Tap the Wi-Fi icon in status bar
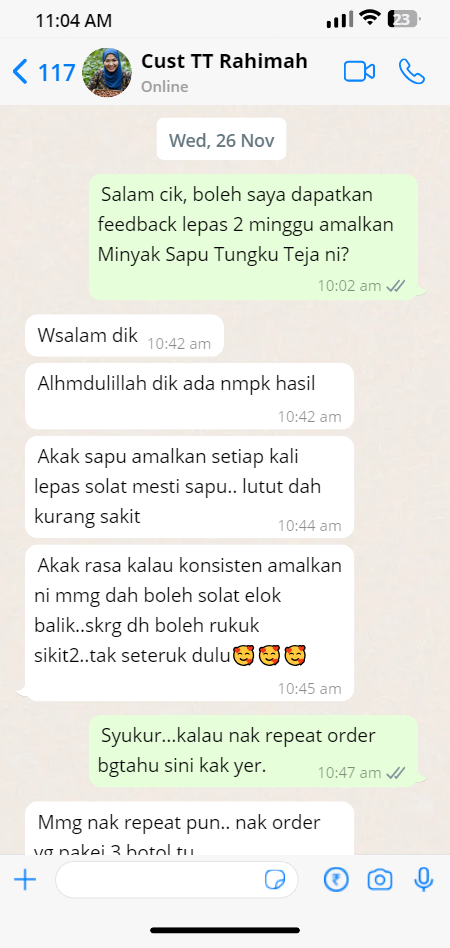450x948 pixels. (x=369, y=19)
